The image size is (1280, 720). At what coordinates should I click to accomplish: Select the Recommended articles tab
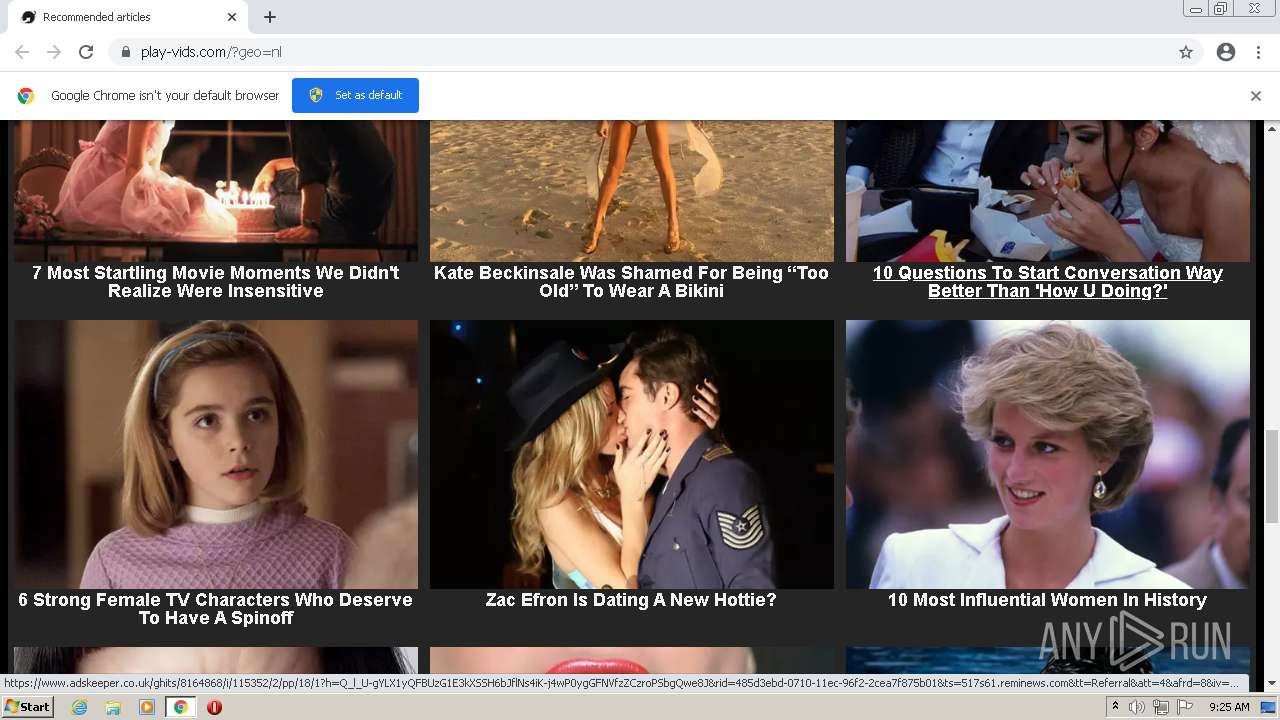[x=128, y=17]
